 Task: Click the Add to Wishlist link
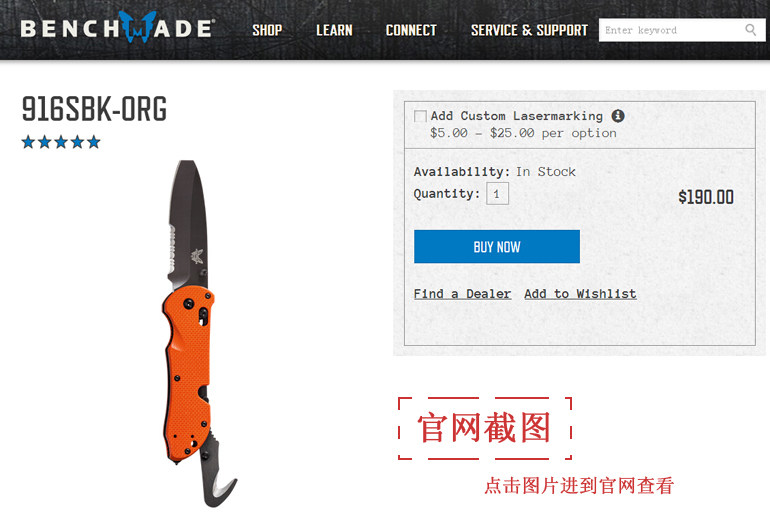point(580,294)
